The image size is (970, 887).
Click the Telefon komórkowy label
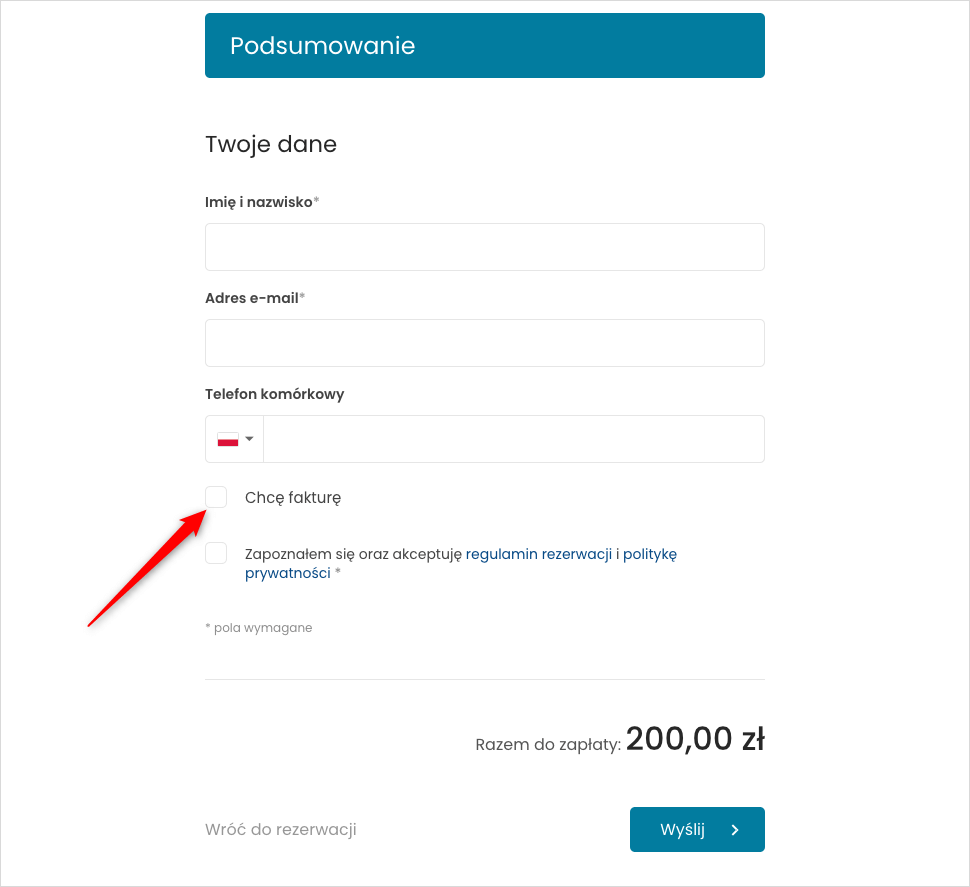coord(275,394)
